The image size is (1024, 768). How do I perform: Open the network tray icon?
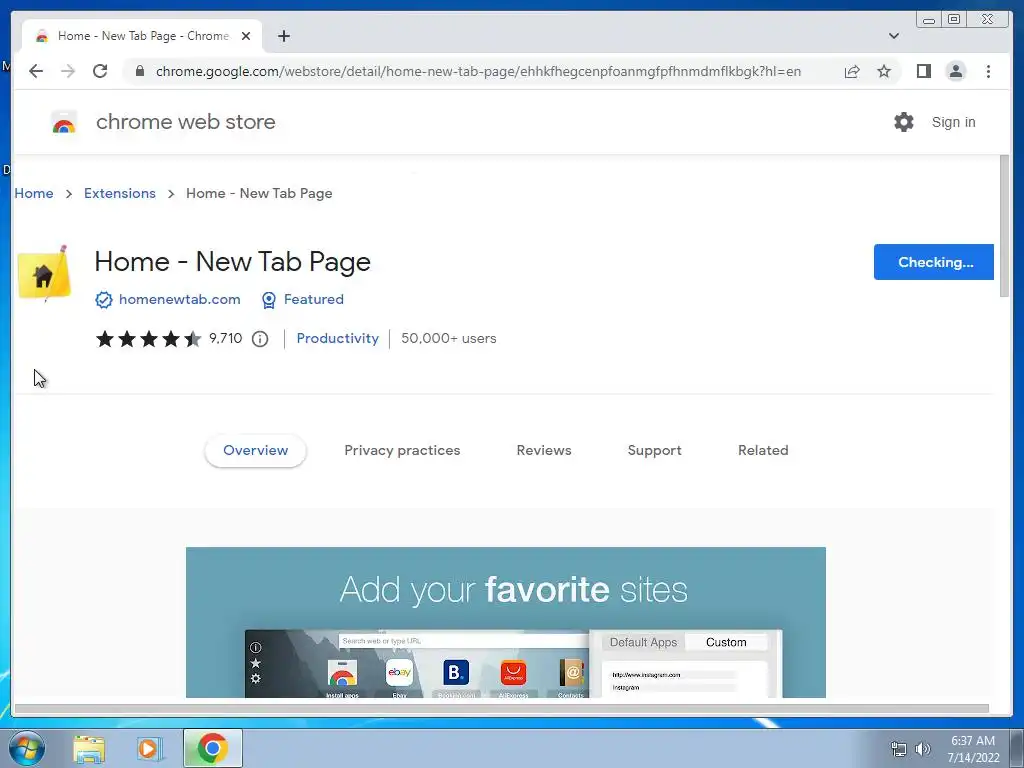point(899,749)
